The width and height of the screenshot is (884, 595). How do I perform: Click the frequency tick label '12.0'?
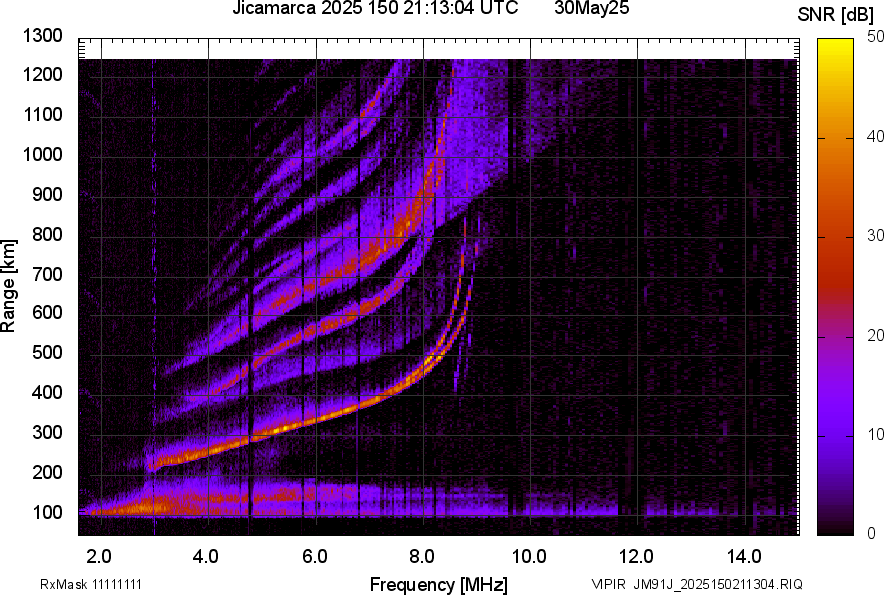pos(637,557)
